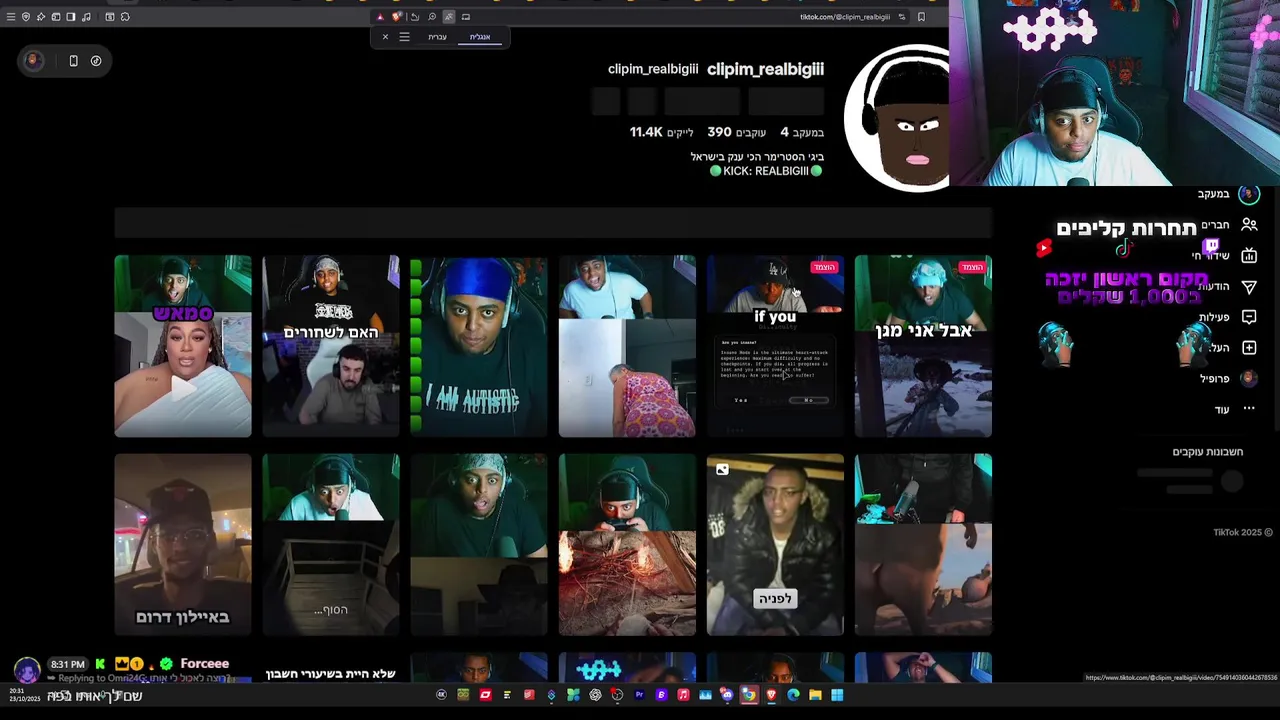This screenshot has width=1280, height=720.
Task: Click the tiktok.com address bar URL
Action: coord(844,17)
